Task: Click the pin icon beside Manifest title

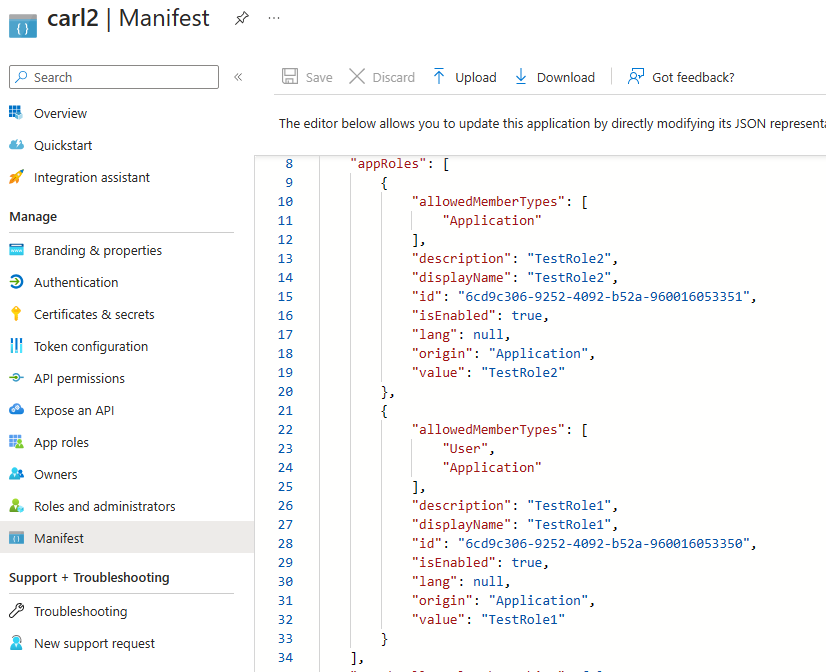Action: tap(241, 18)
